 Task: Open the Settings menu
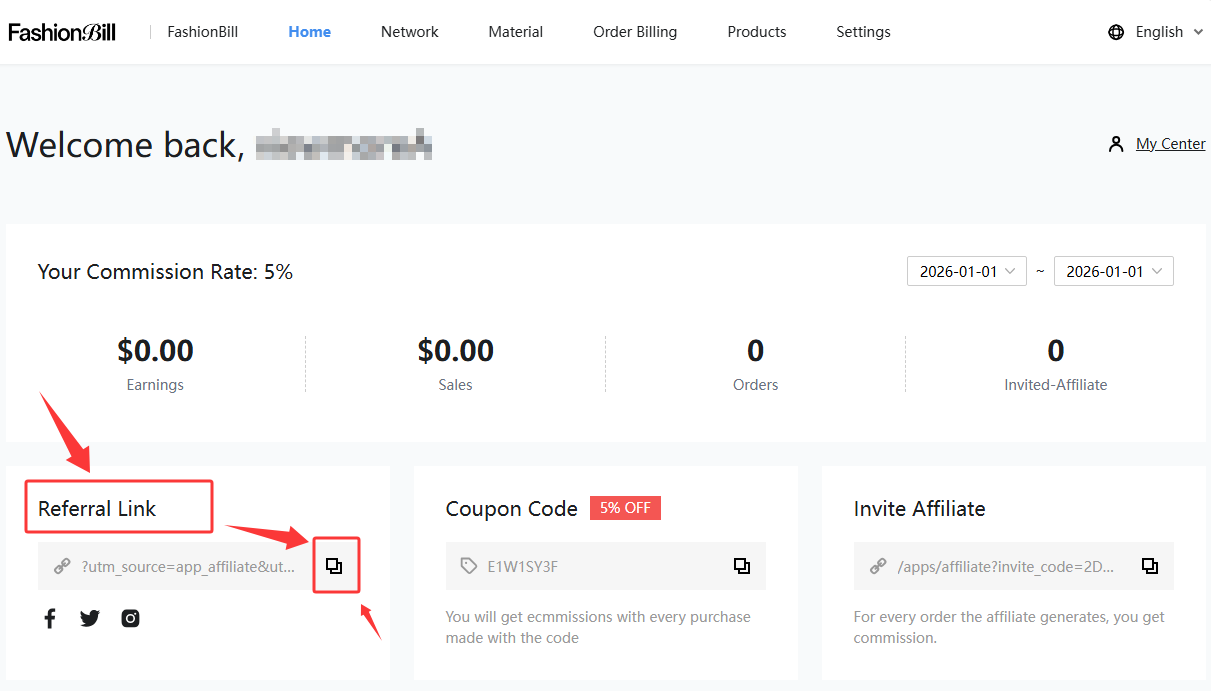pos(863,32)
